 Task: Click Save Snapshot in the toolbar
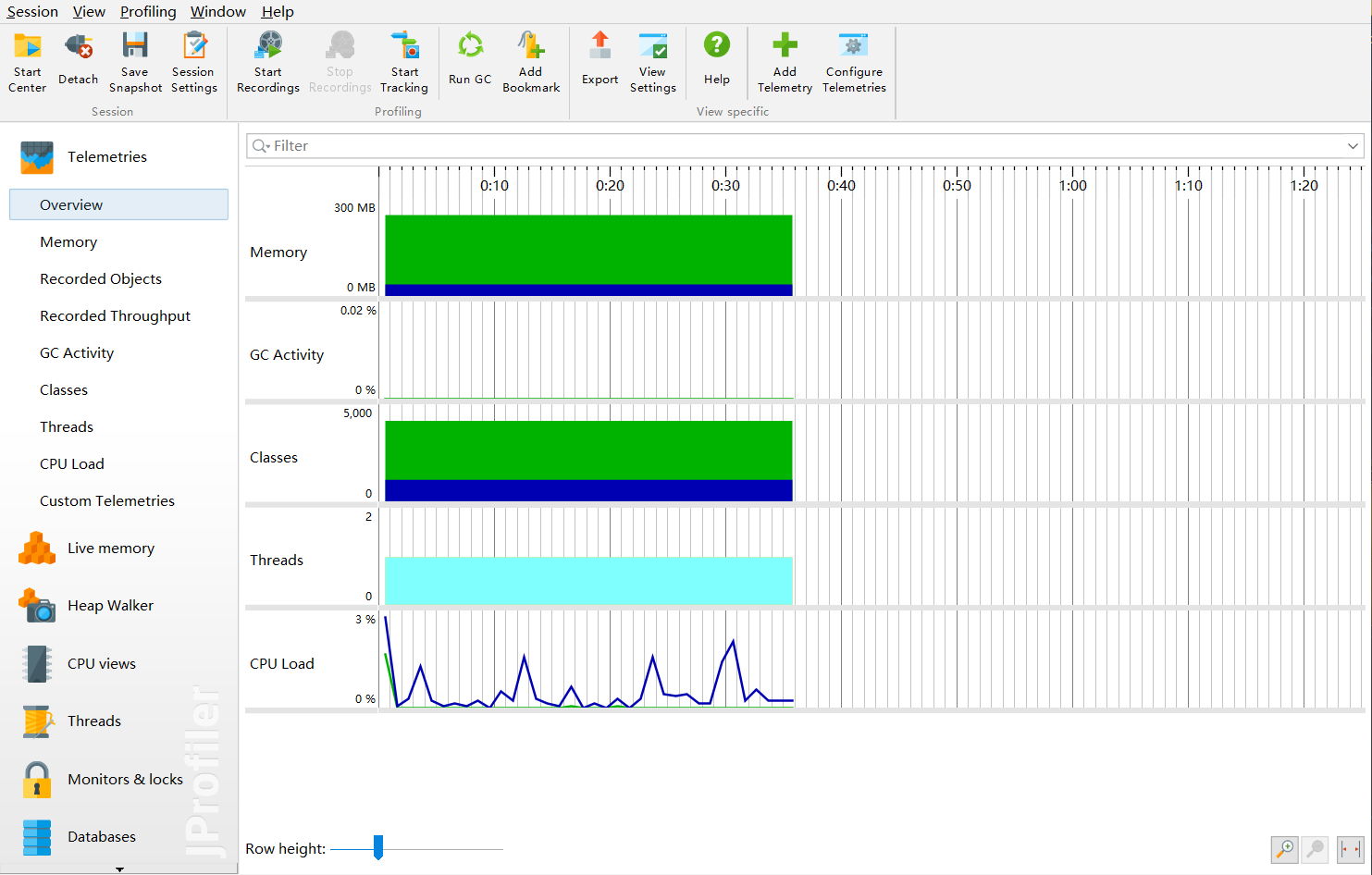(x=135, y=62)
